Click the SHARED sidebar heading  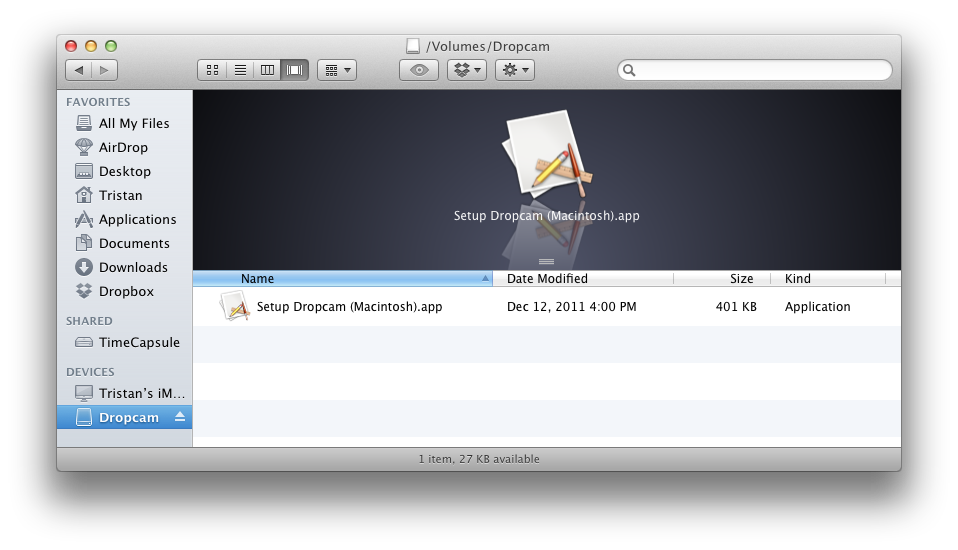[x=89, y=321]
